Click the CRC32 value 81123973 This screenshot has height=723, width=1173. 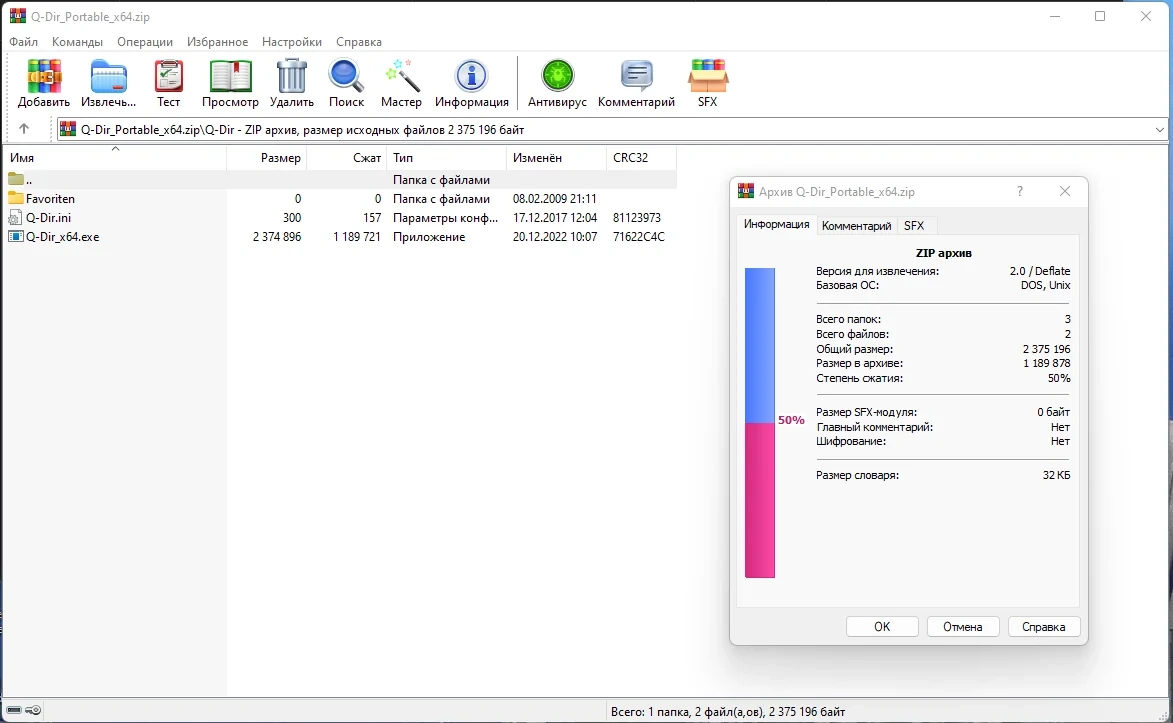pos(637,218)
